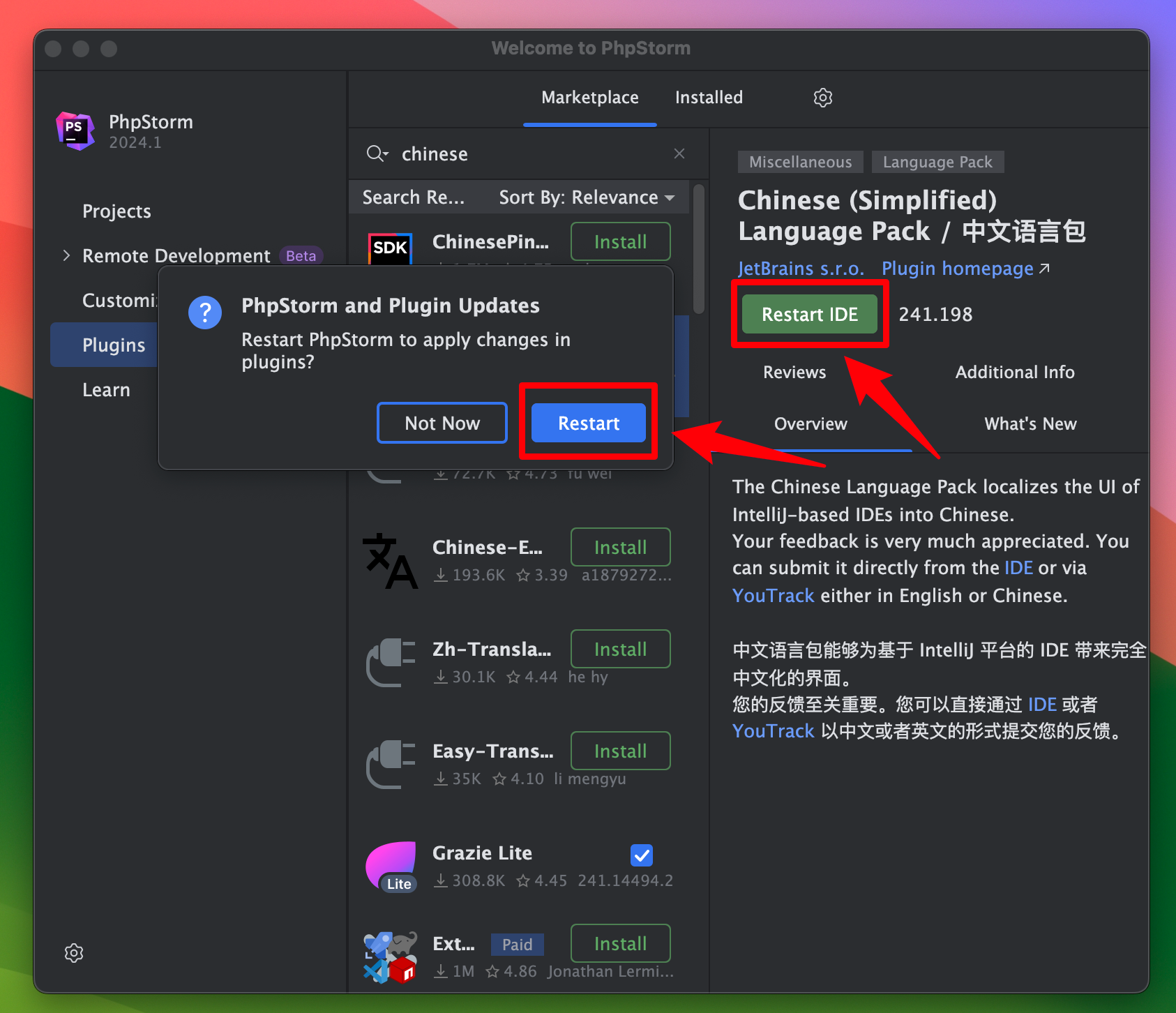Click the IDE link in Chinese description
1176x1013 pixels.
click(1042, 705)
